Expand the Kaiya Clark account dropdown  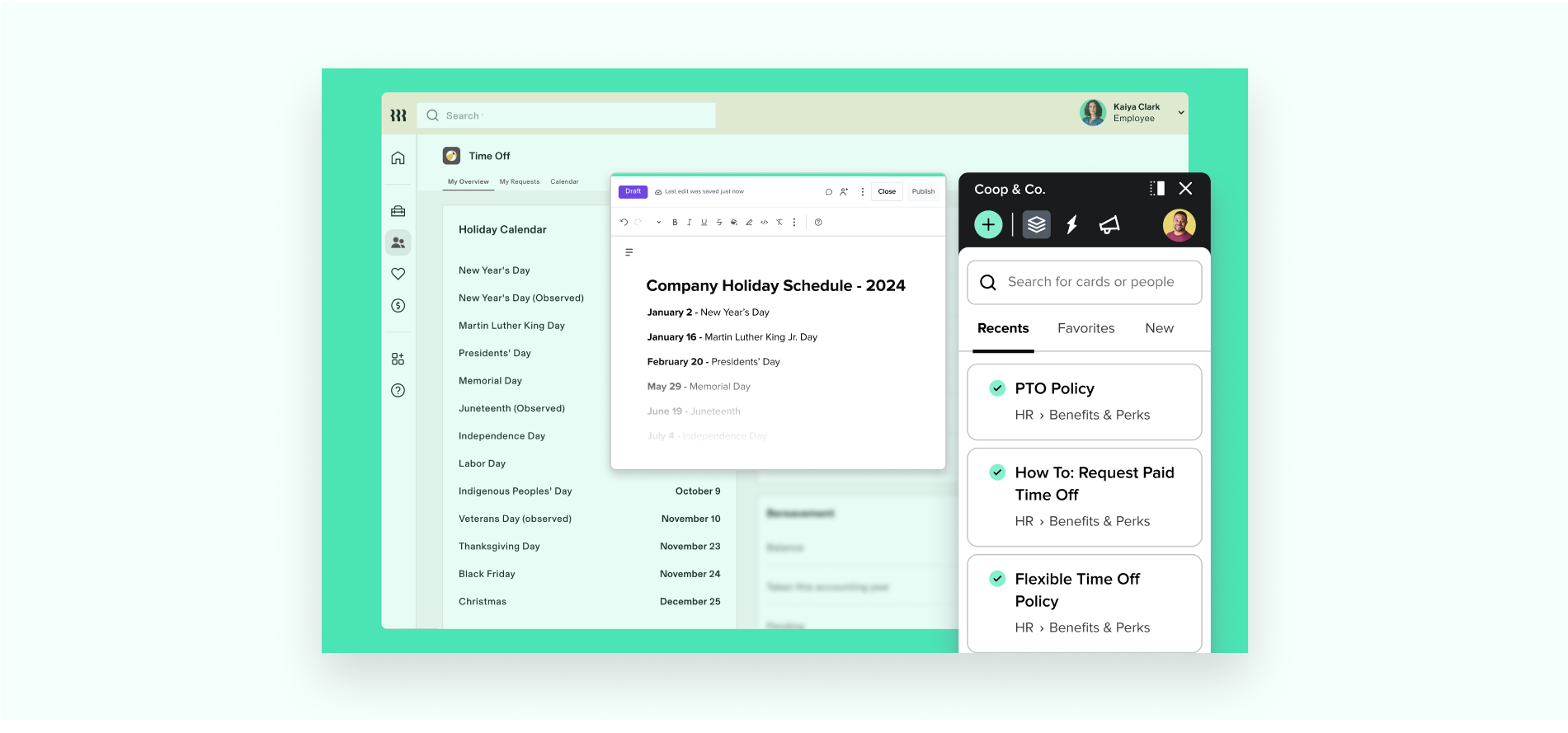1181,113
